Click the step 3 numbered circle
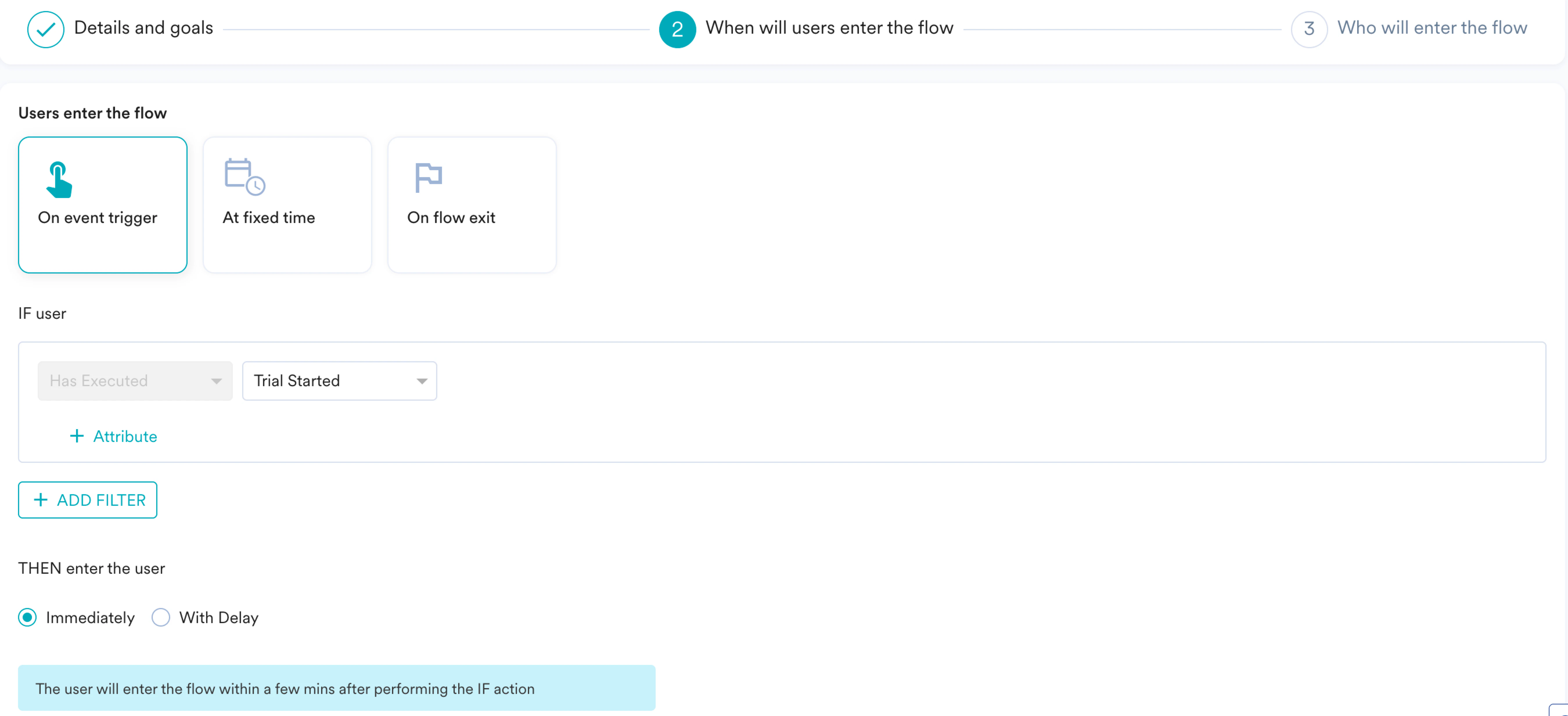This screenshot has width=1568, height=716. click(1309, 29)
